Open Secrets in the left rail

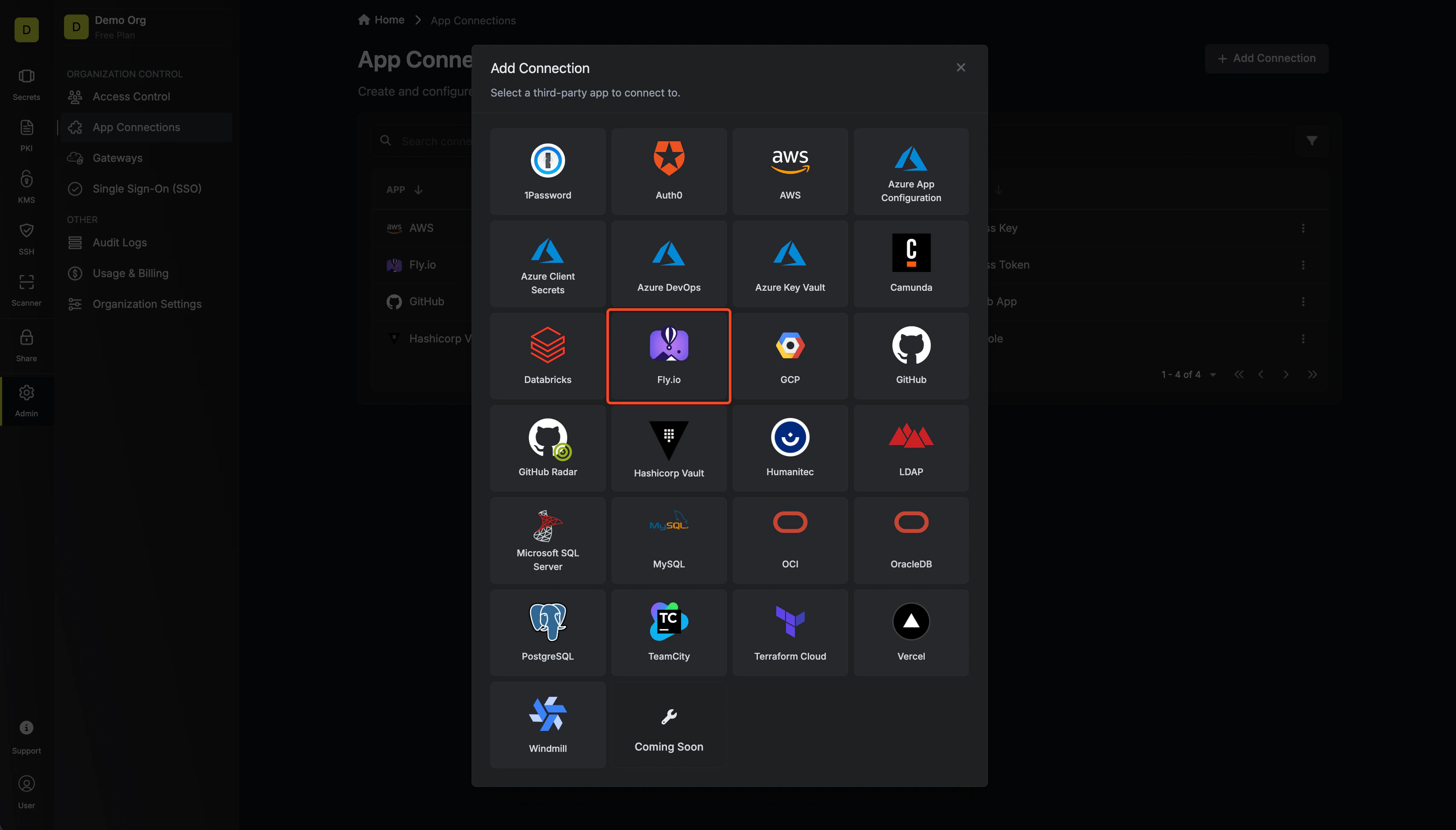point(26,85)
